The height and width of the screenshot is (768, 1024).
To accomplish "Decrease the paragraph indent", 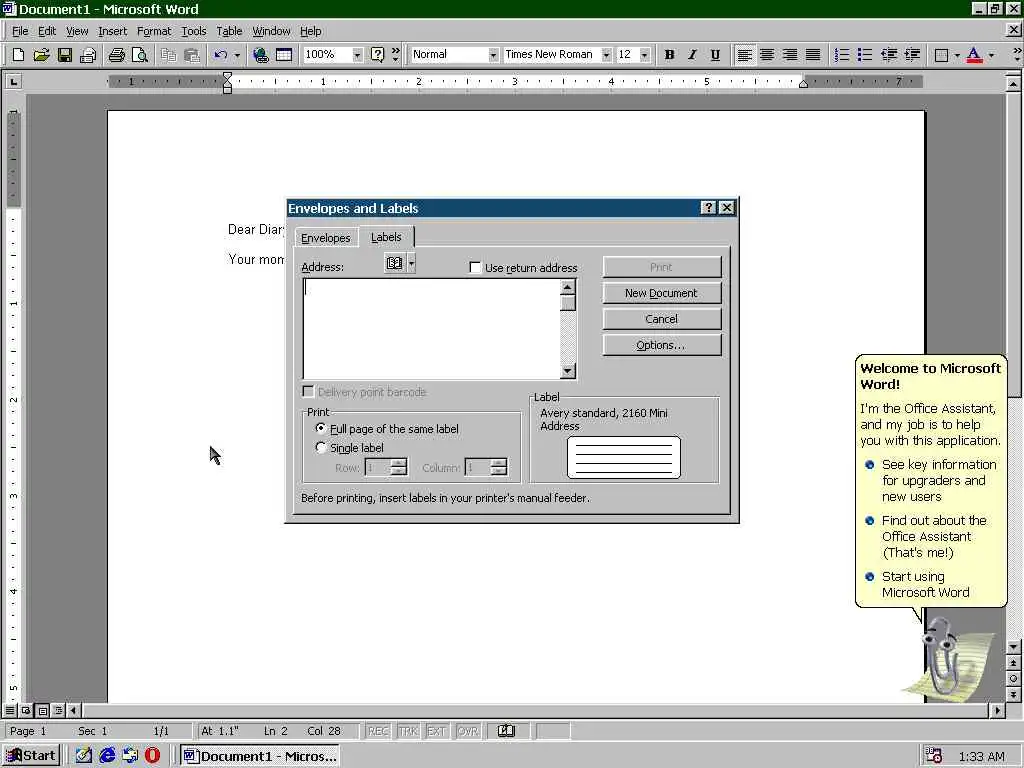I will [x=889, y=55].
